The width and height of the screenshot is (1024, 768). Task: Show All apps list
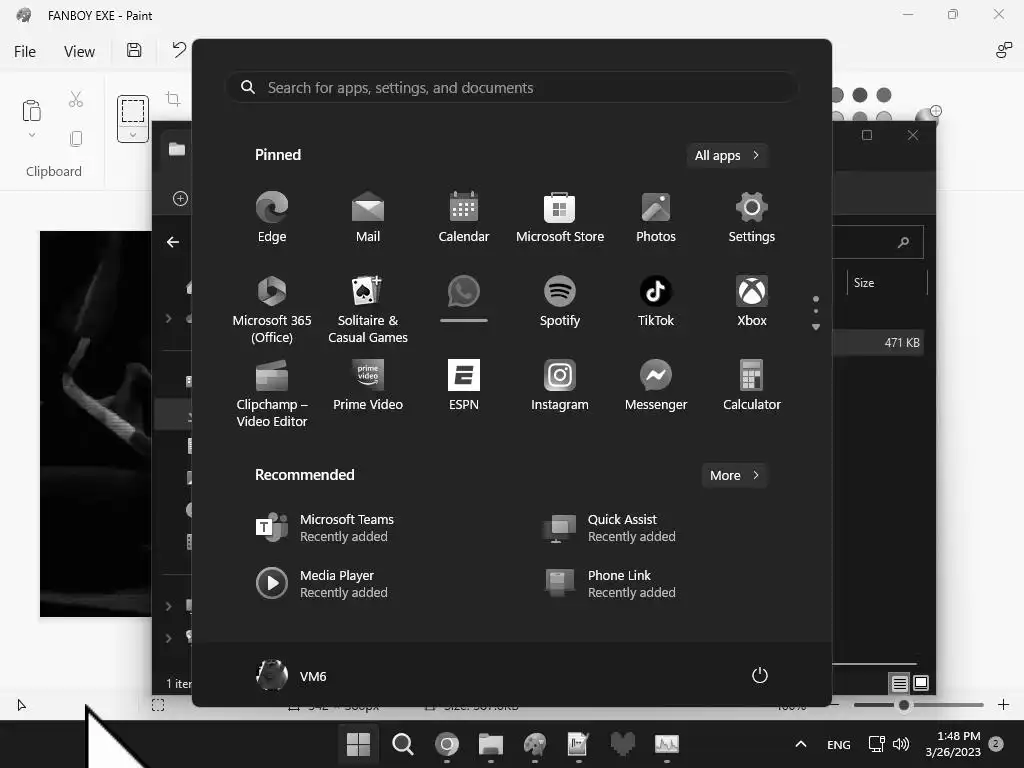point(727,155)
